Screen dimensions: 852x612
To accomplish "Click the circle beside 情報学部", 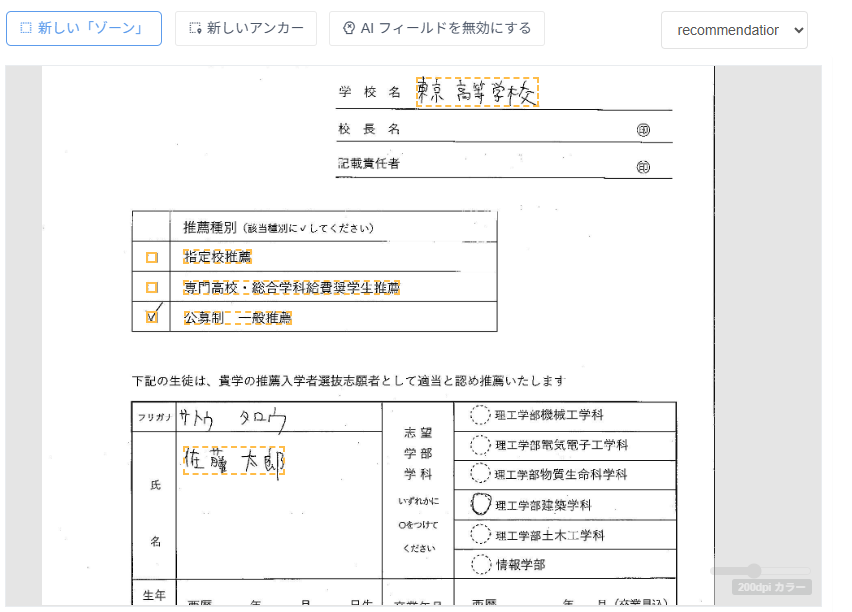I will click(481, 564).
